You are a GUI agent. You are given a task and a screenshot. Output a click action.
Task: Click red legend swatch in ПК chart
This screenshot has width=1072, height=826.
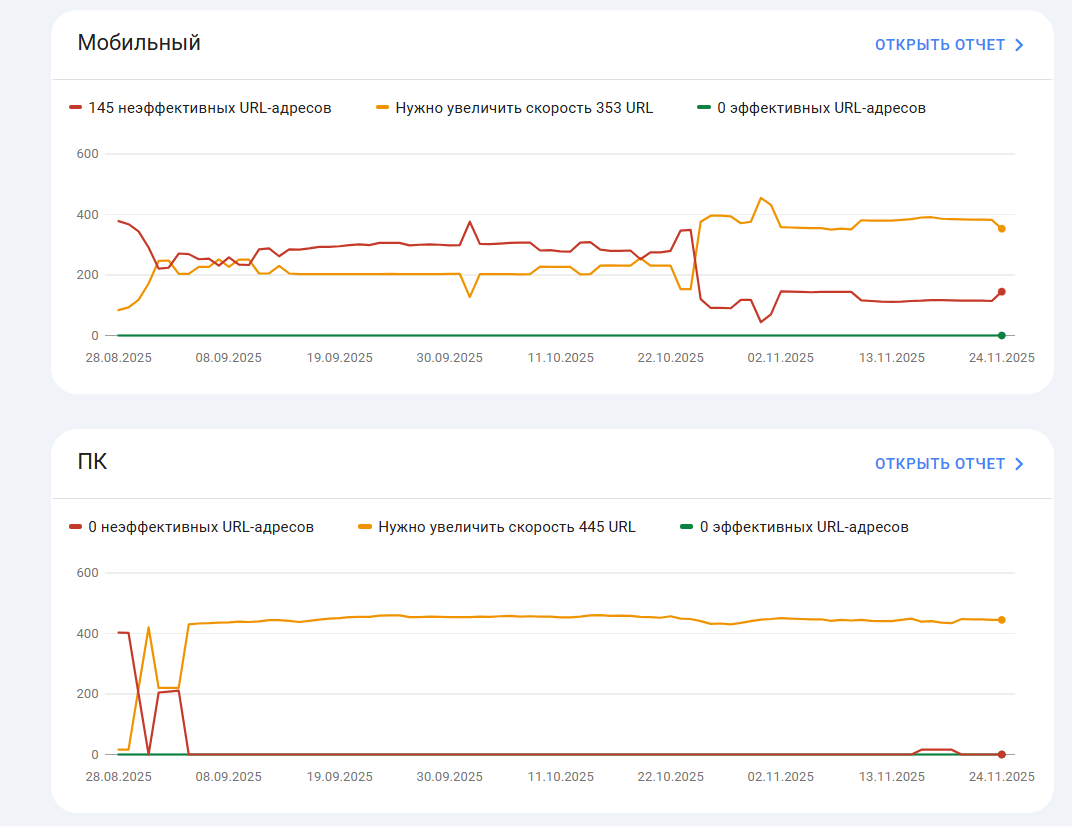click(x=76, y=527)
